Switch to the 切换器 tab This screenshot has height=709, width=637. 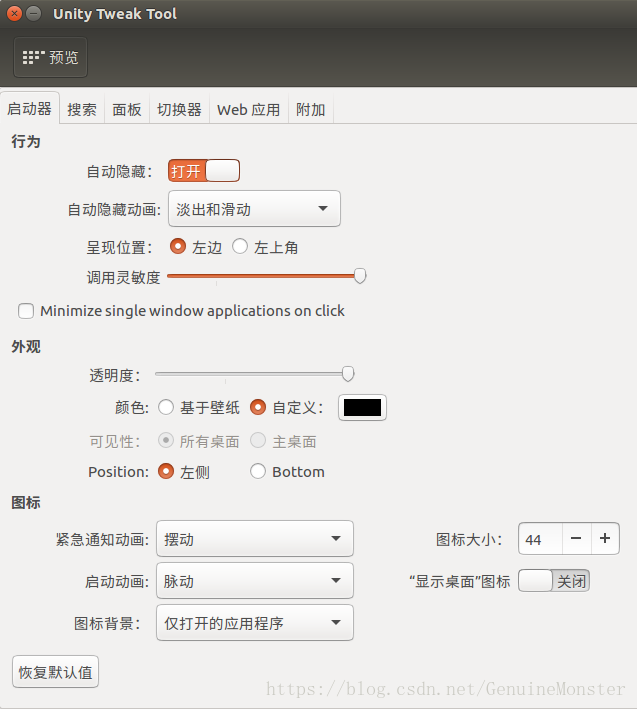coord(179,109)
